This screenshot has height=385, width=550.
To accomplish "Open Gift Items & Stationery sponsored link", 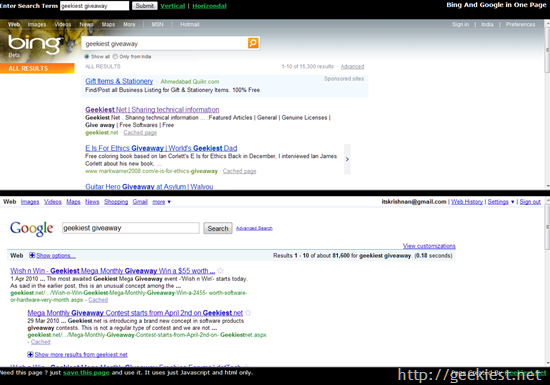I will coord(119,81).
